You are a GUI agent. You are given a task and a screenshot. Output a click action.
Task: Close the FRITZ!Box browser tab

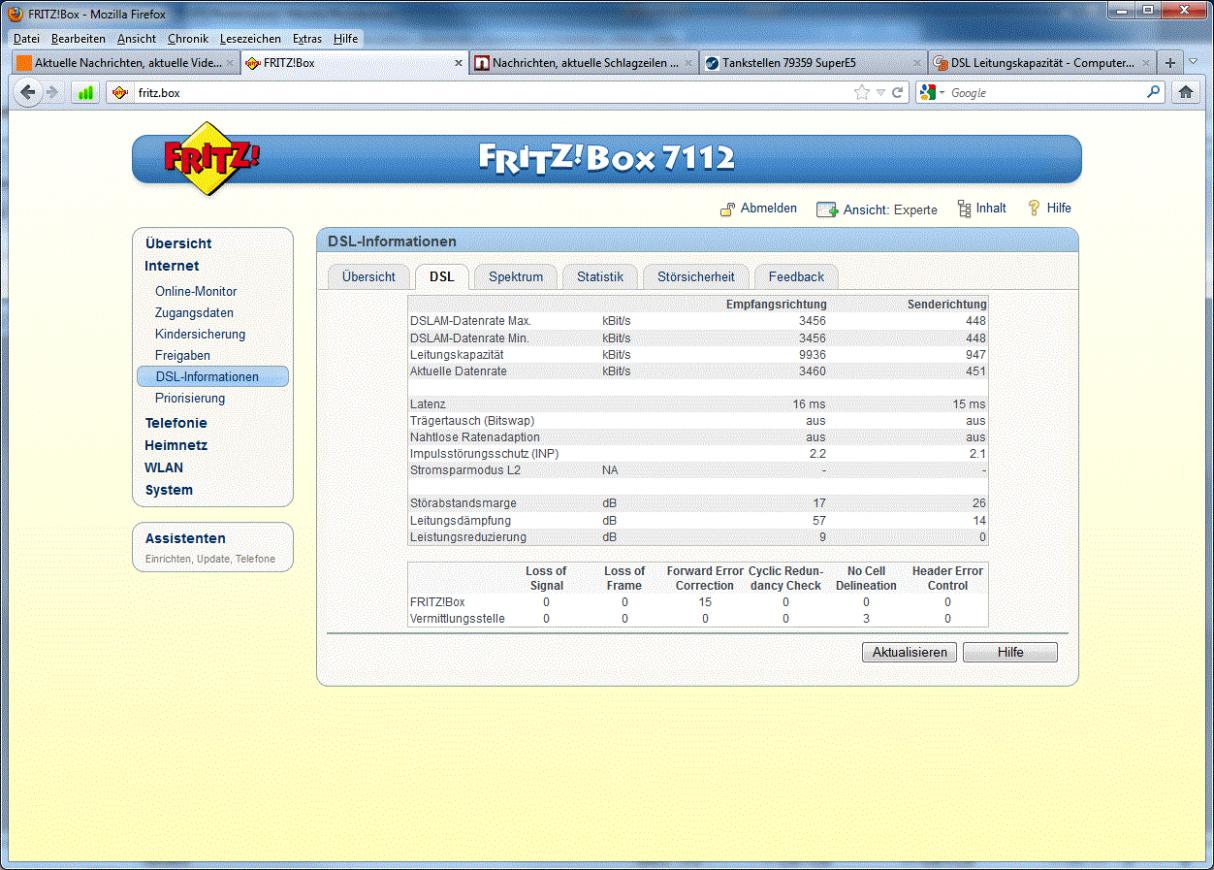459,63
